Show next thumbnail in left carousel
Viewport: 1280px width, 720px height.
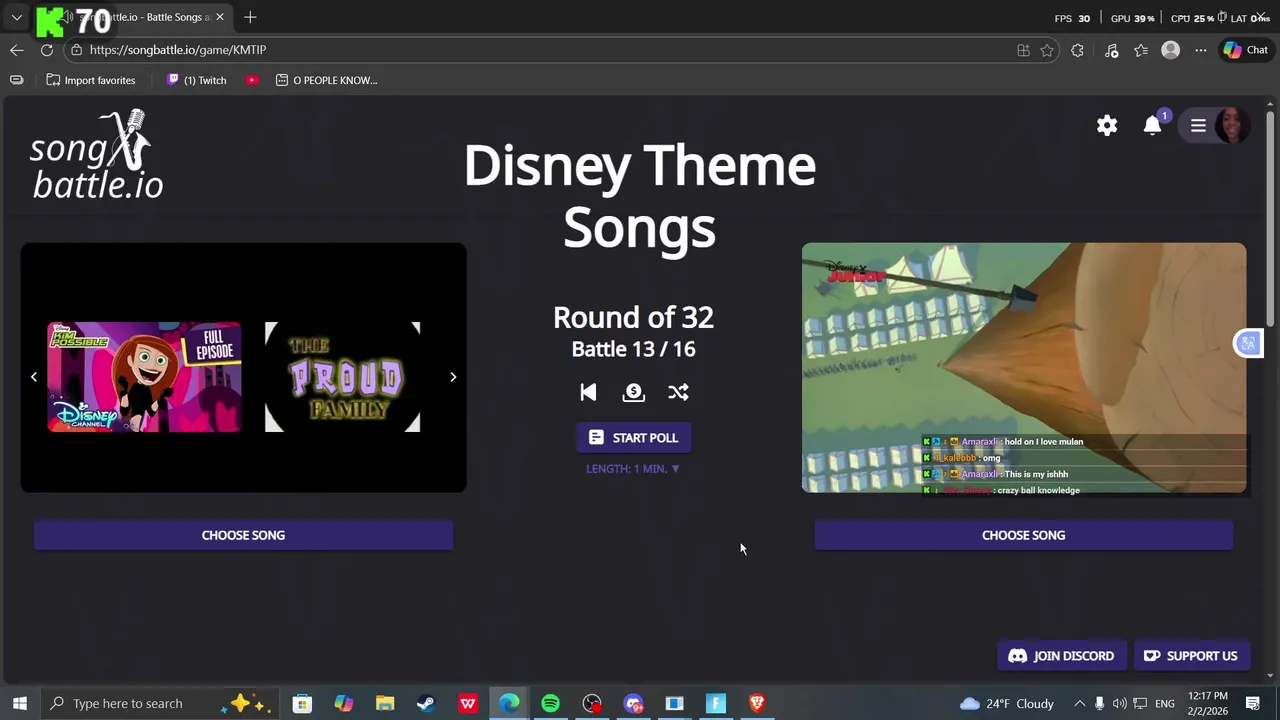click(453, 377)
